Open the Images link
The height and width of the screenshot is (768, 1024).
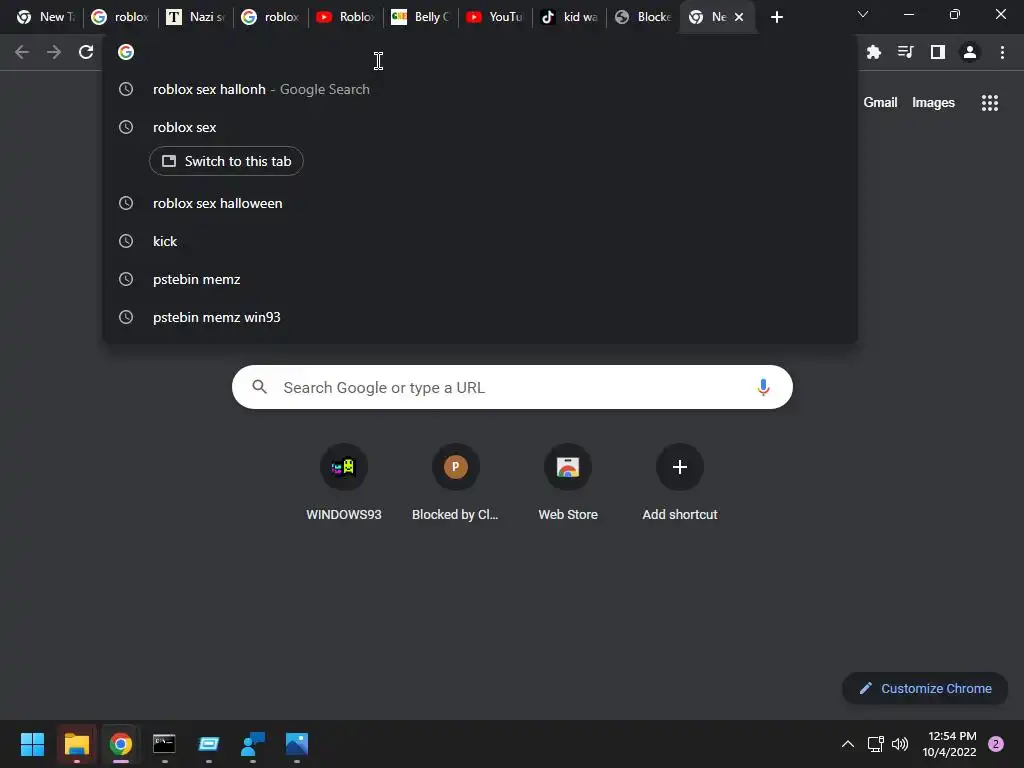point(933,103)
